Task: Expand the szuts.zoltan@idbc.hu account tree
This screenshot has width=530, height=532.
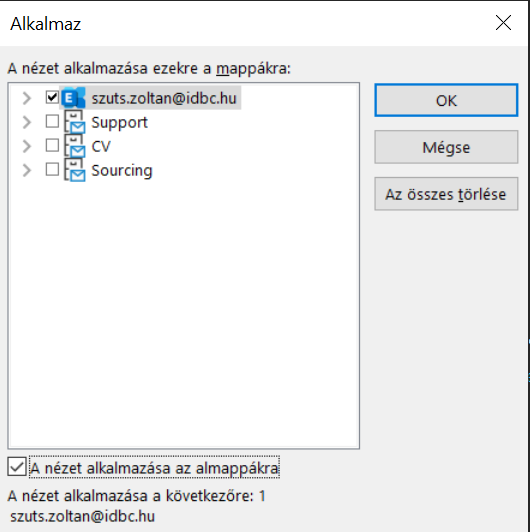Action: (x=26, y=98)
